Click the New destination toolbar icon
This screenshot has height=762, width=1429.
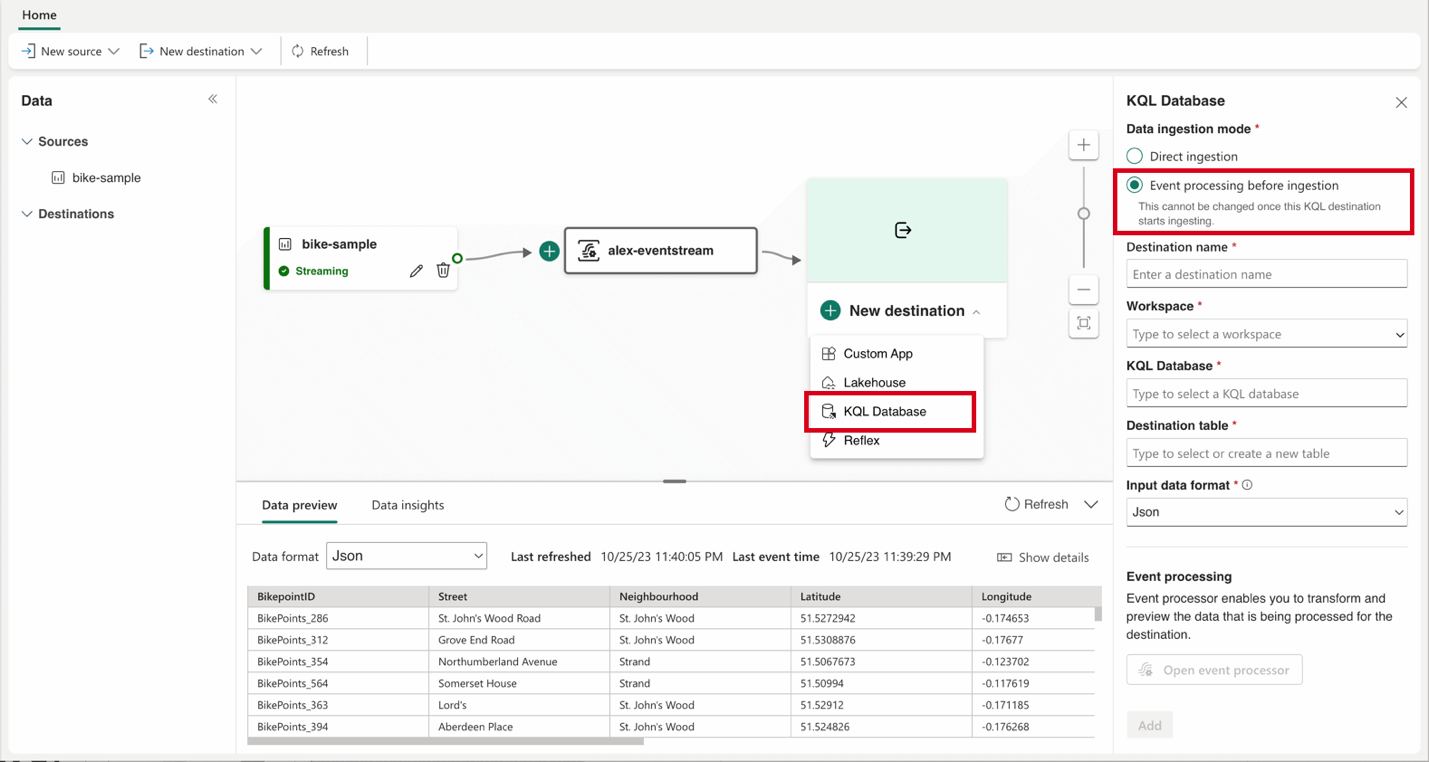tap(146, 51)
